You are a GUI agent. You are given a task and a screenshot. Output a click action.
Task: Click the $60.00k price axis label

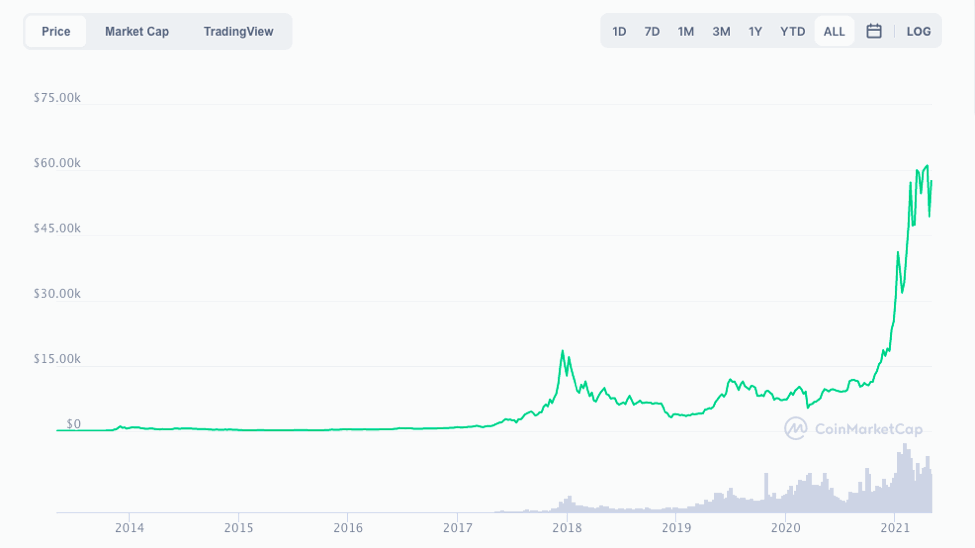point(57,163)
